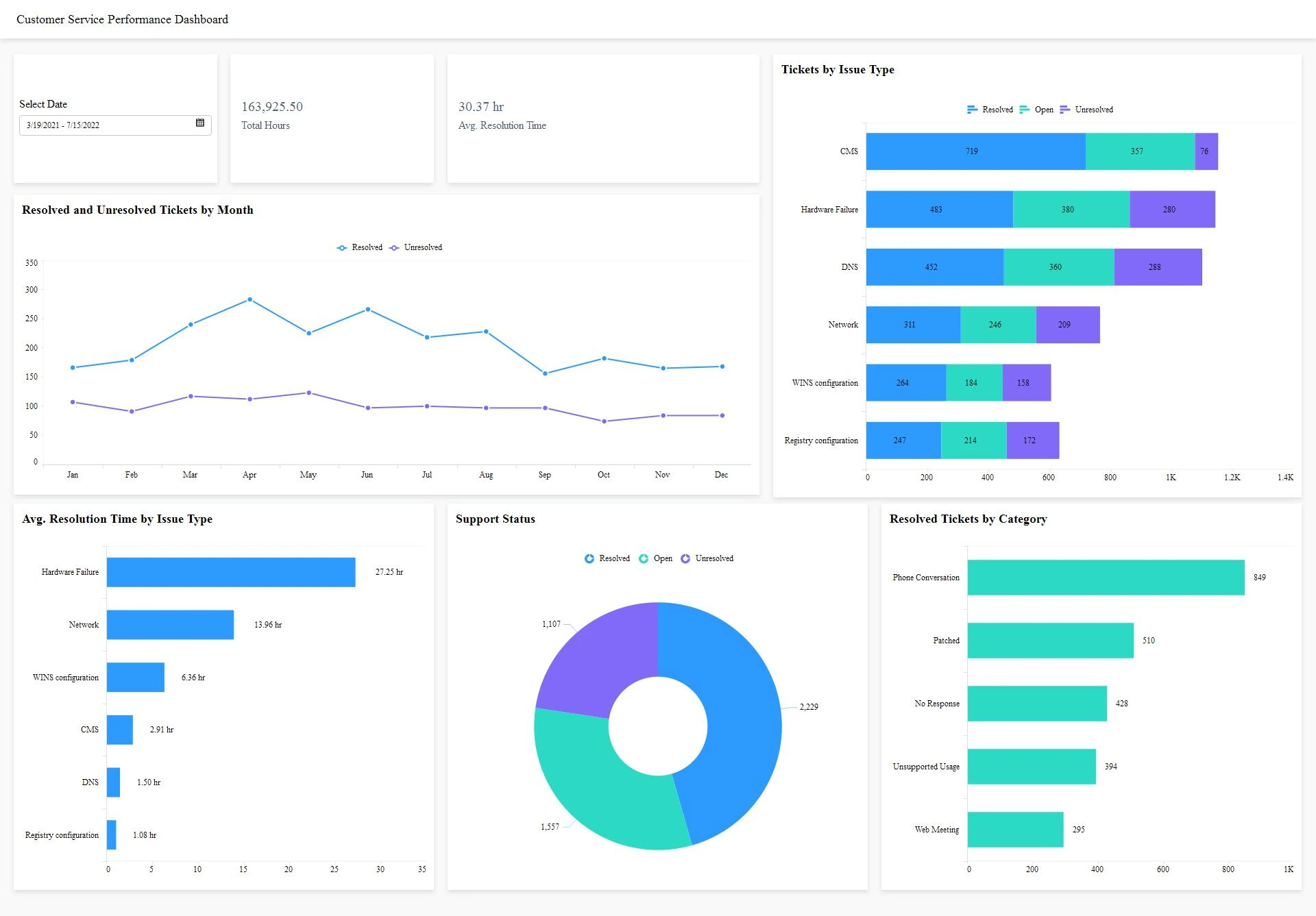Toggle Open legend in Tickets by Issue Type

(1036, 110)
